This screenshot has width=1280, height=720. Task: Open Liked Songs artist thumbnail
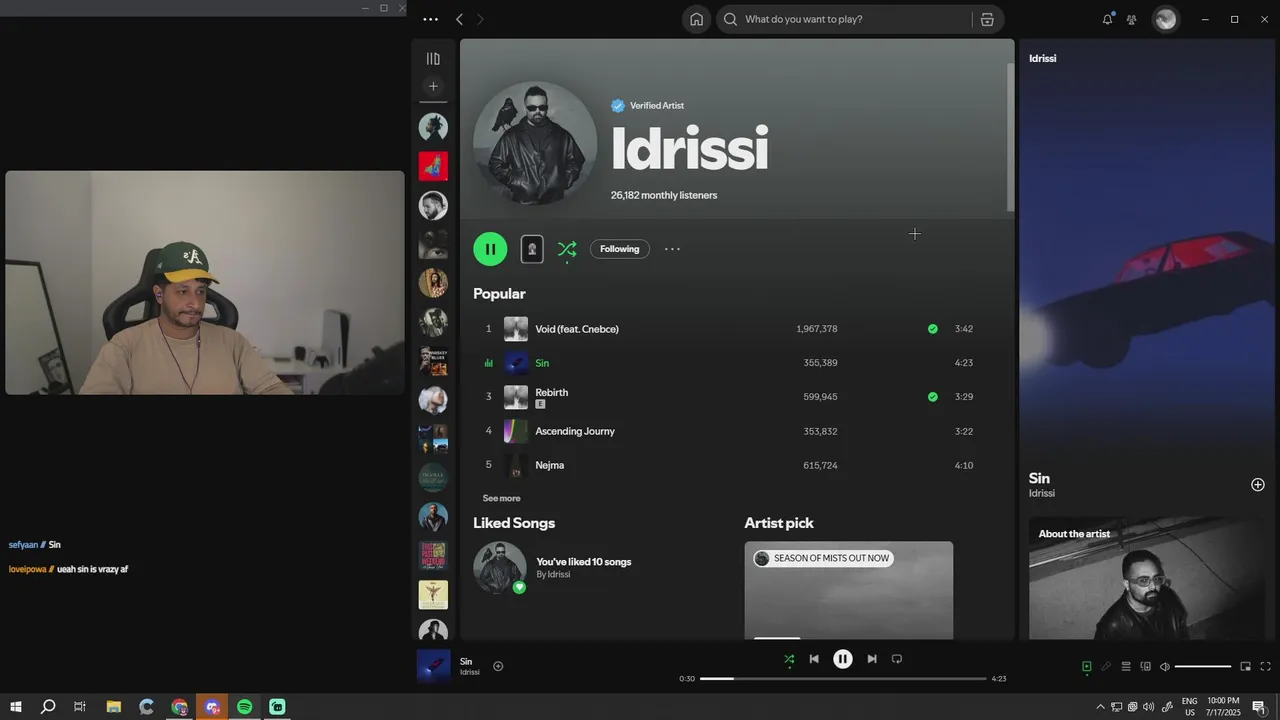click(x=500, y=568)
